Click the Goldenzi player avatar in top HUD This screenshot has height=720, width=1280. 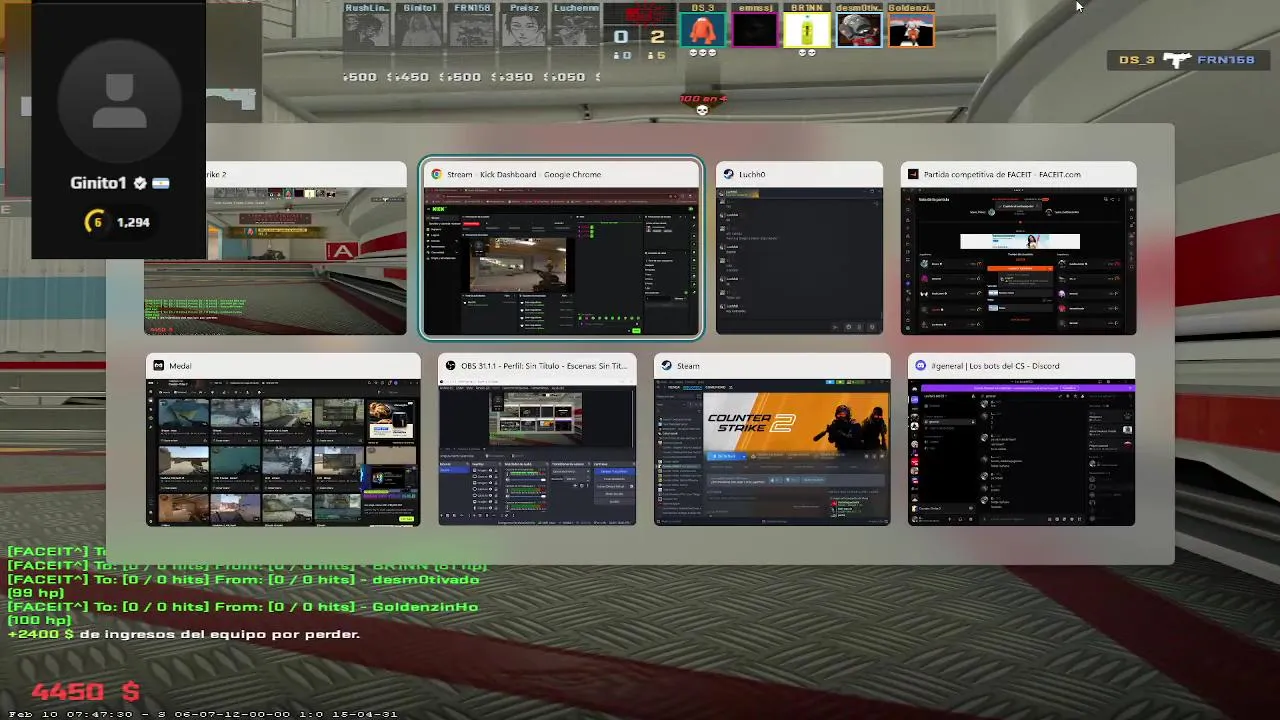pos(911,30)
